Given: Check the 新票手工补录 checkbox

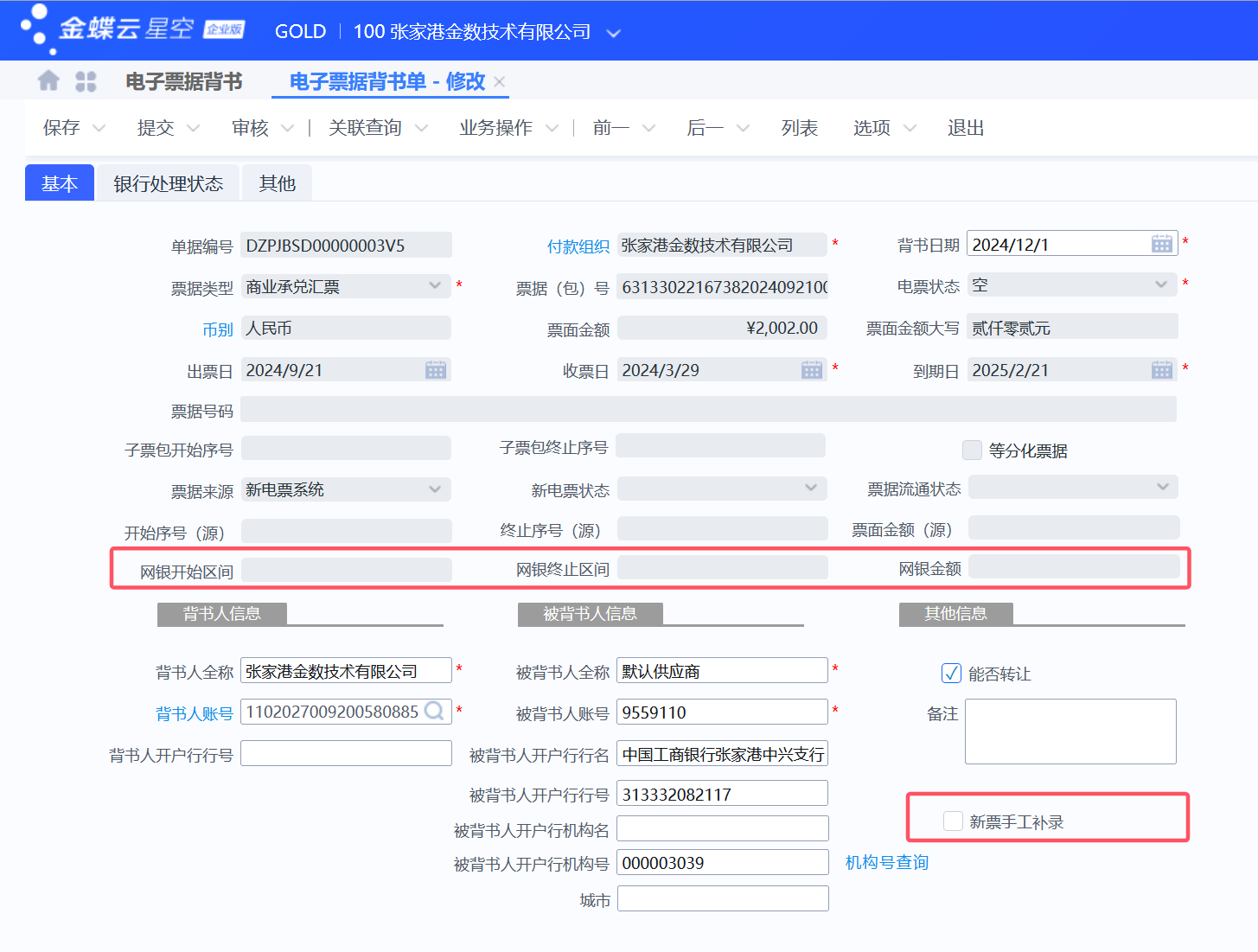Looking at the screenshot, I should coord(953,820).
